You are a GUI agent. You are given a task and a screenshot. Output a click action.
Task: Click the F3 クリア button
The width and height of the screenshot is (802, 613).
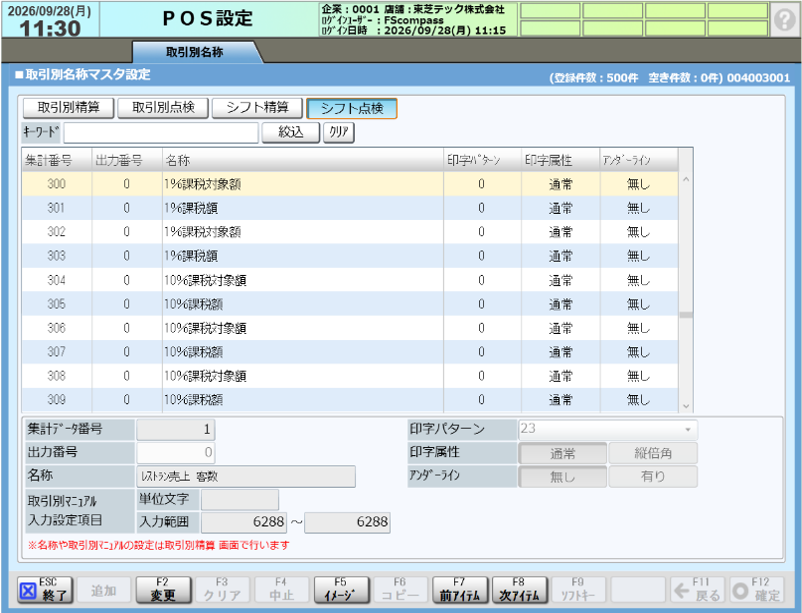pyautogui.click(x=222, y=590)
